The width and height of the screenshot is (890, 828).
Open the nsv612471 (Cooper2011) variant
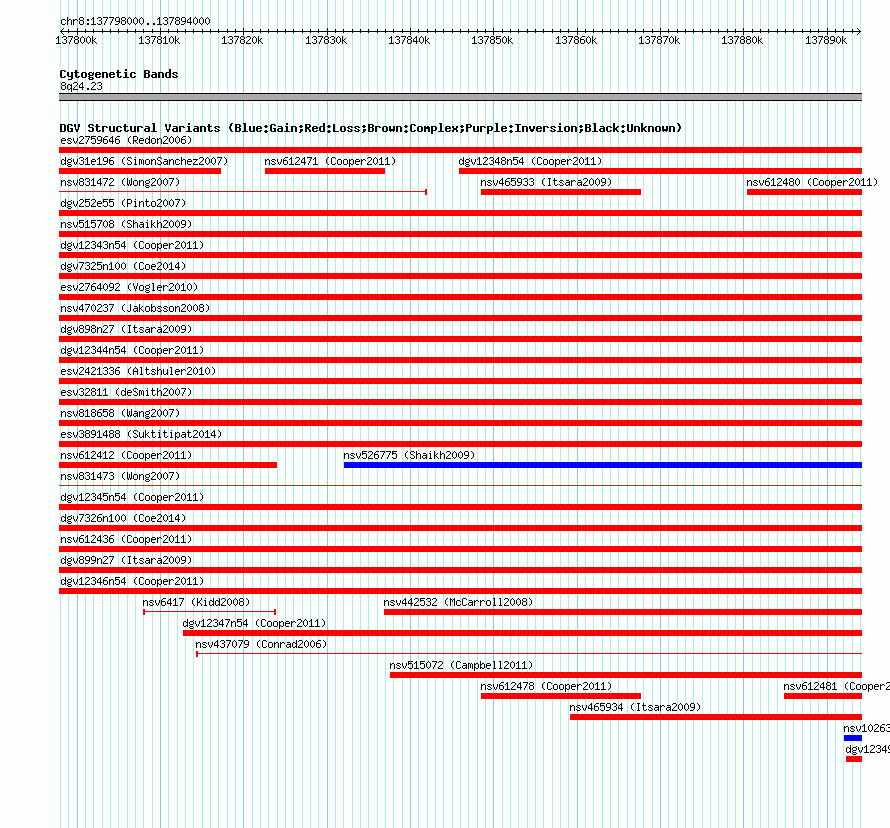coord(330,161)
